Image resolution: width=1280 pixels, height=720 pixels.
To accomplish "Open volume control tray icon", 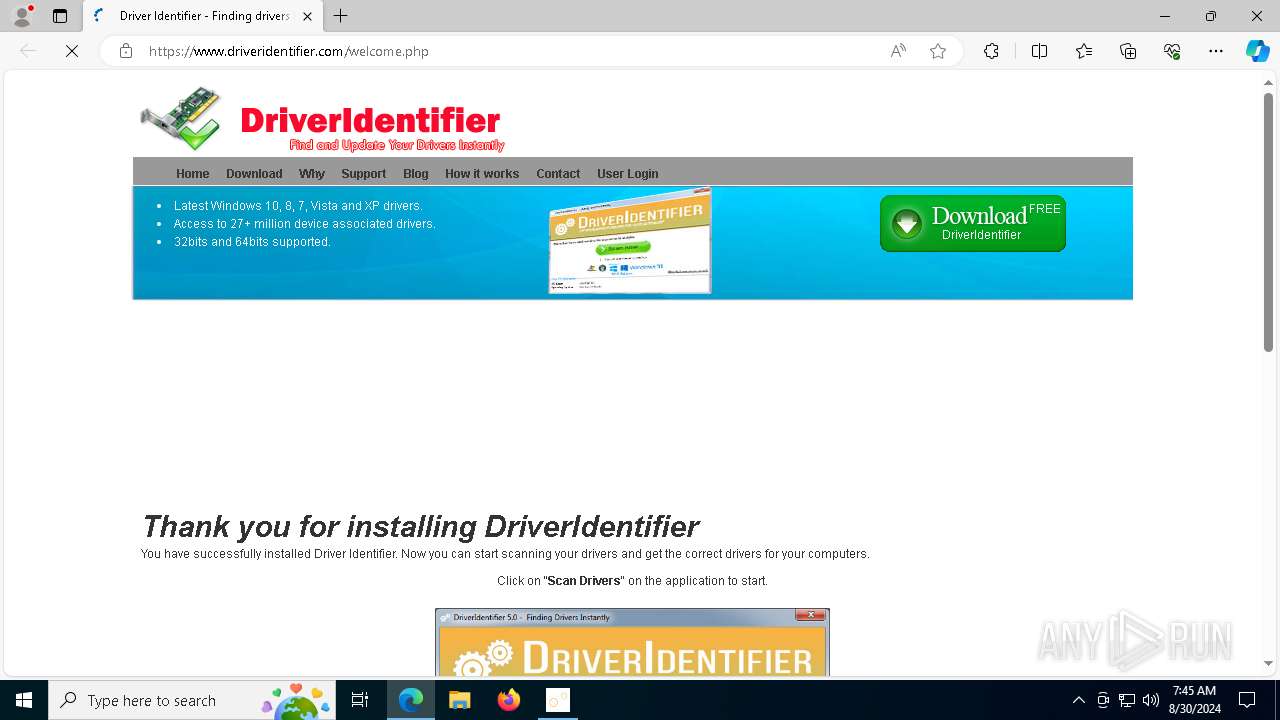I will 1151,700.
